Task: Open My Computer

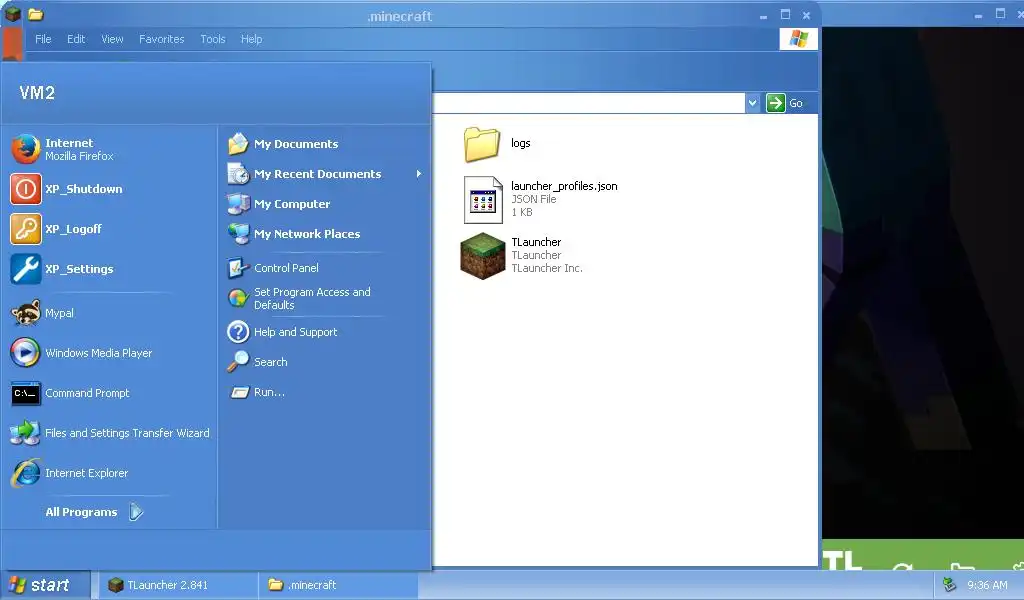Action: pyautogui.click(x=278, y=204)
